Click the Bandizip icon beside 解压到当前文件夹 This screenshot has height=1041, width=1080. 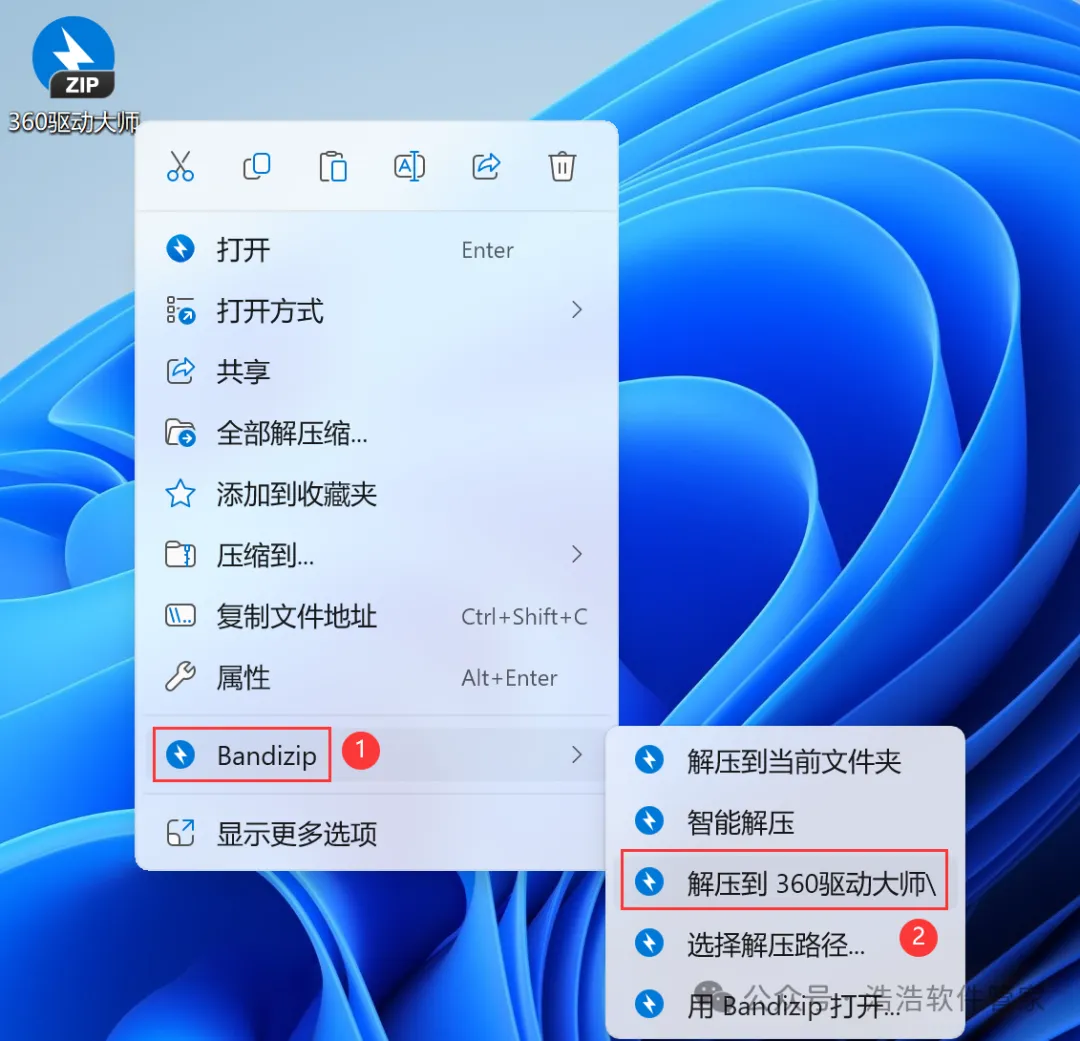649,760
